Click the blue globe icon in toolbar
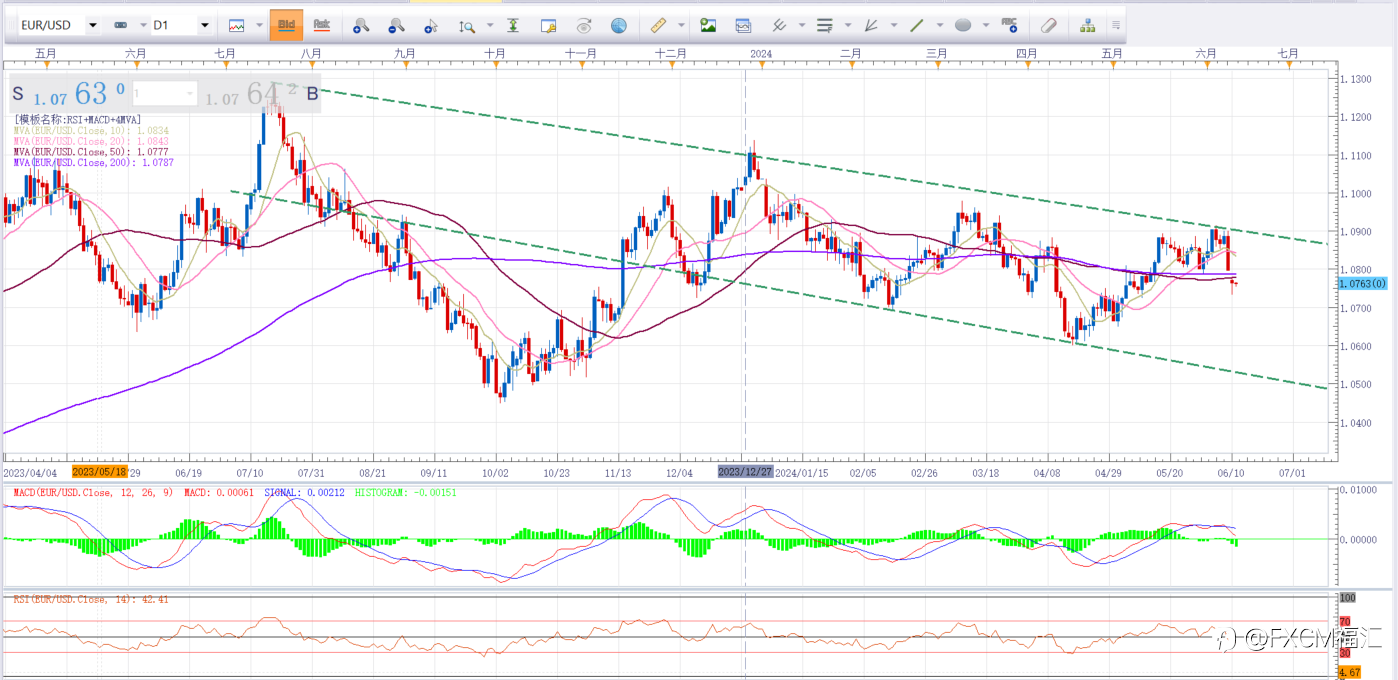This screenshot has height=680, width=1398. [619, 25]
